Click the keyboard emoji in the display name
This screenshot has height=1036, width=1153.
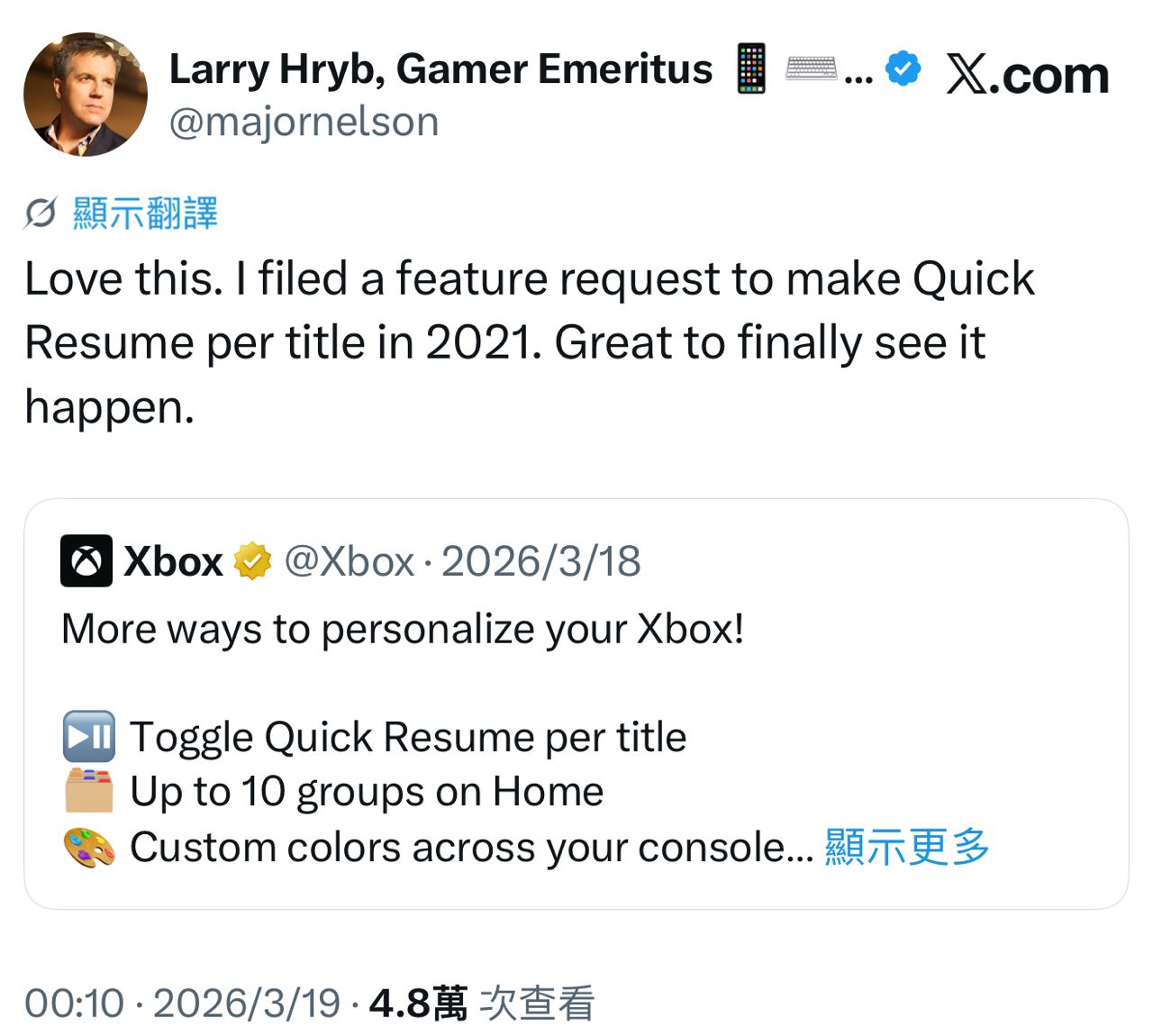[811, 68]
